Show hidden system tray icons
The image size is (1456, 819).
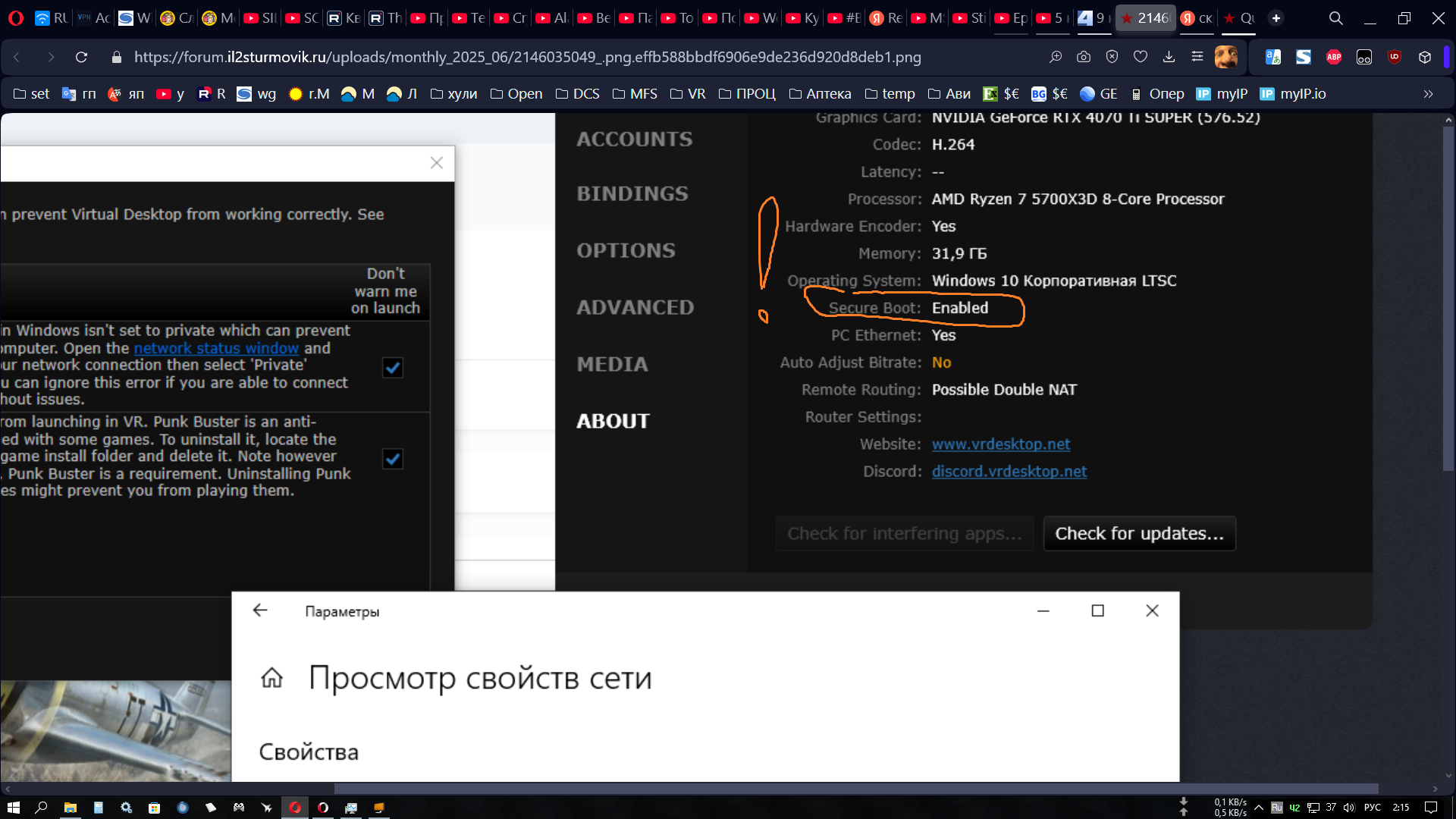1259,808
